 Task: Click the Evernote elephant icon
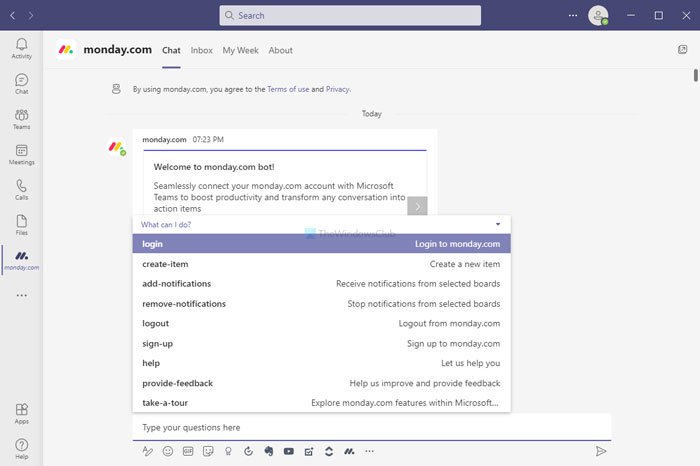point(269,451)
